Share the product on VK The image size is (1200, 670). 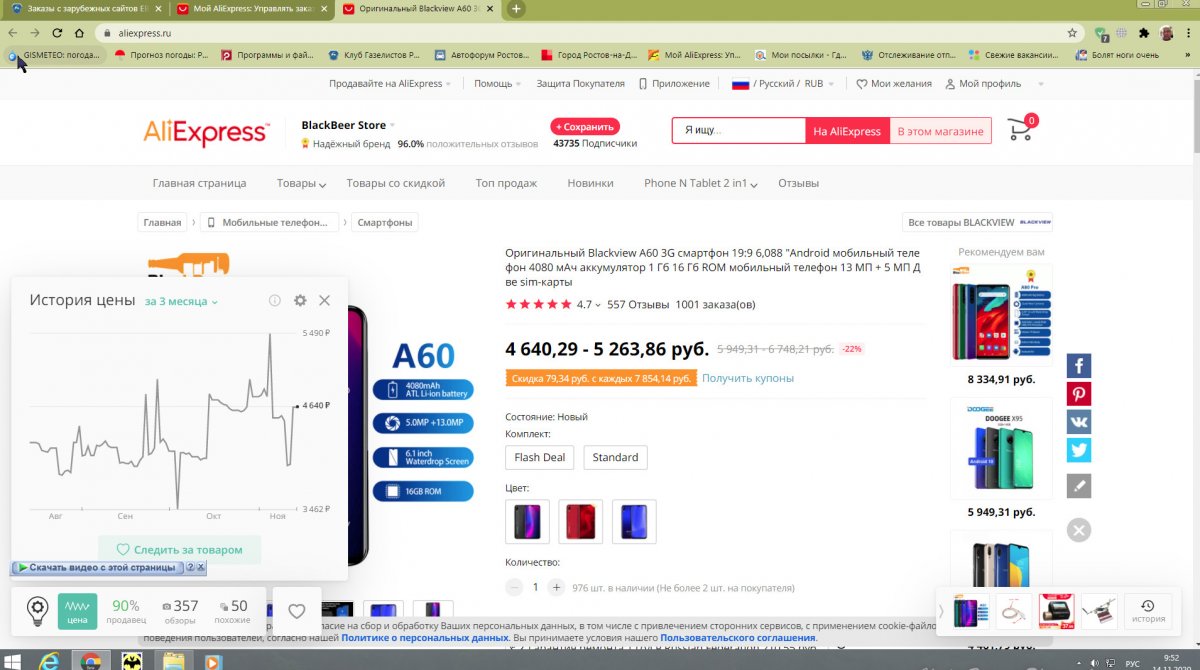click(x=1078, y=422)
